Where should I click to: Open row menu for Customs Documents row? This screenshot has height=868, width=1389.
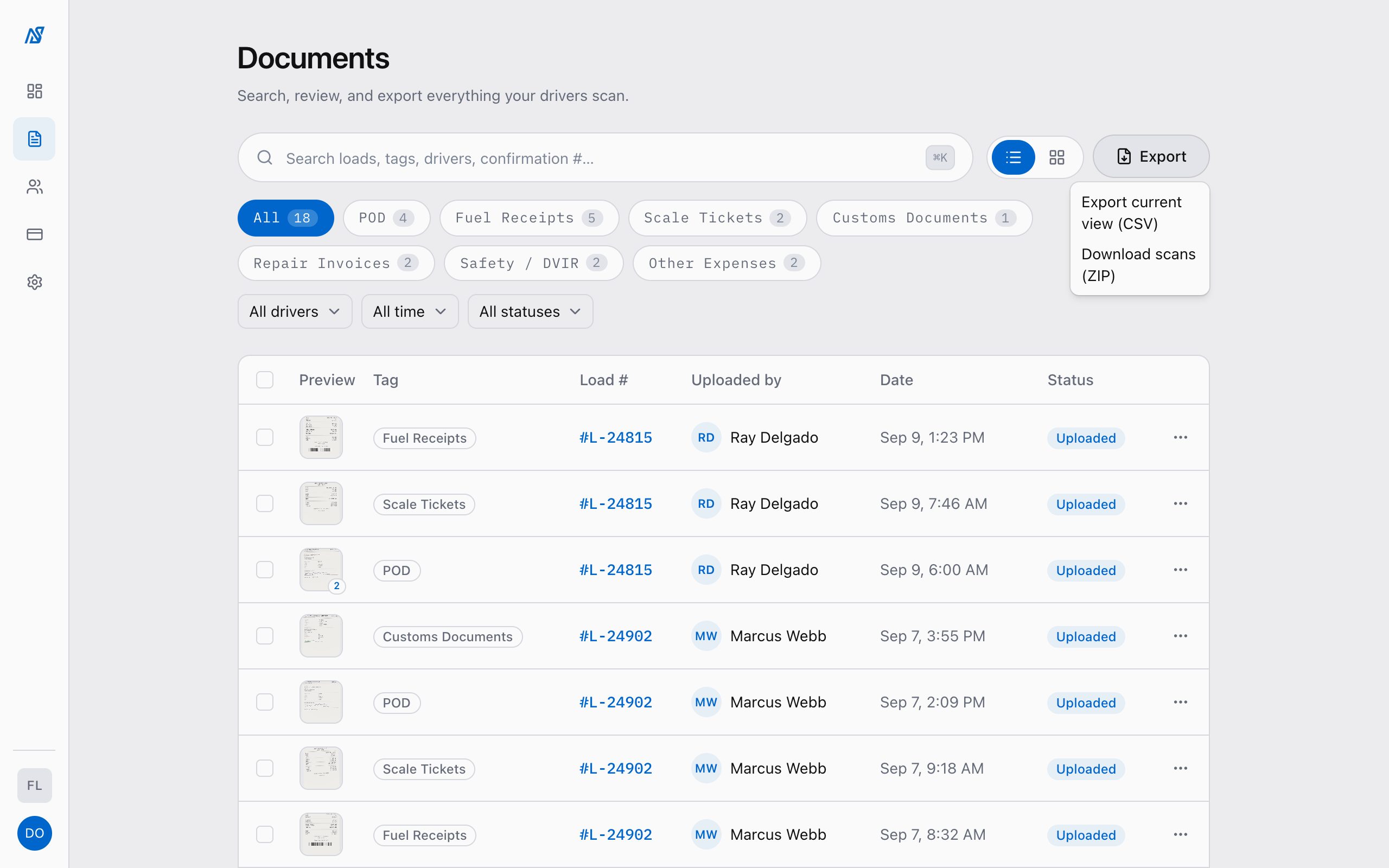coord(1180,636)
